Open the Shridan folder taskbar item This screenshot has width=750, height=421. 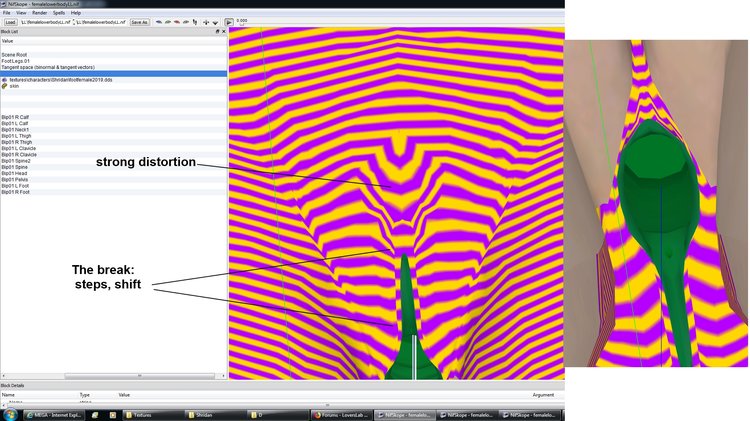pos(215,415)
